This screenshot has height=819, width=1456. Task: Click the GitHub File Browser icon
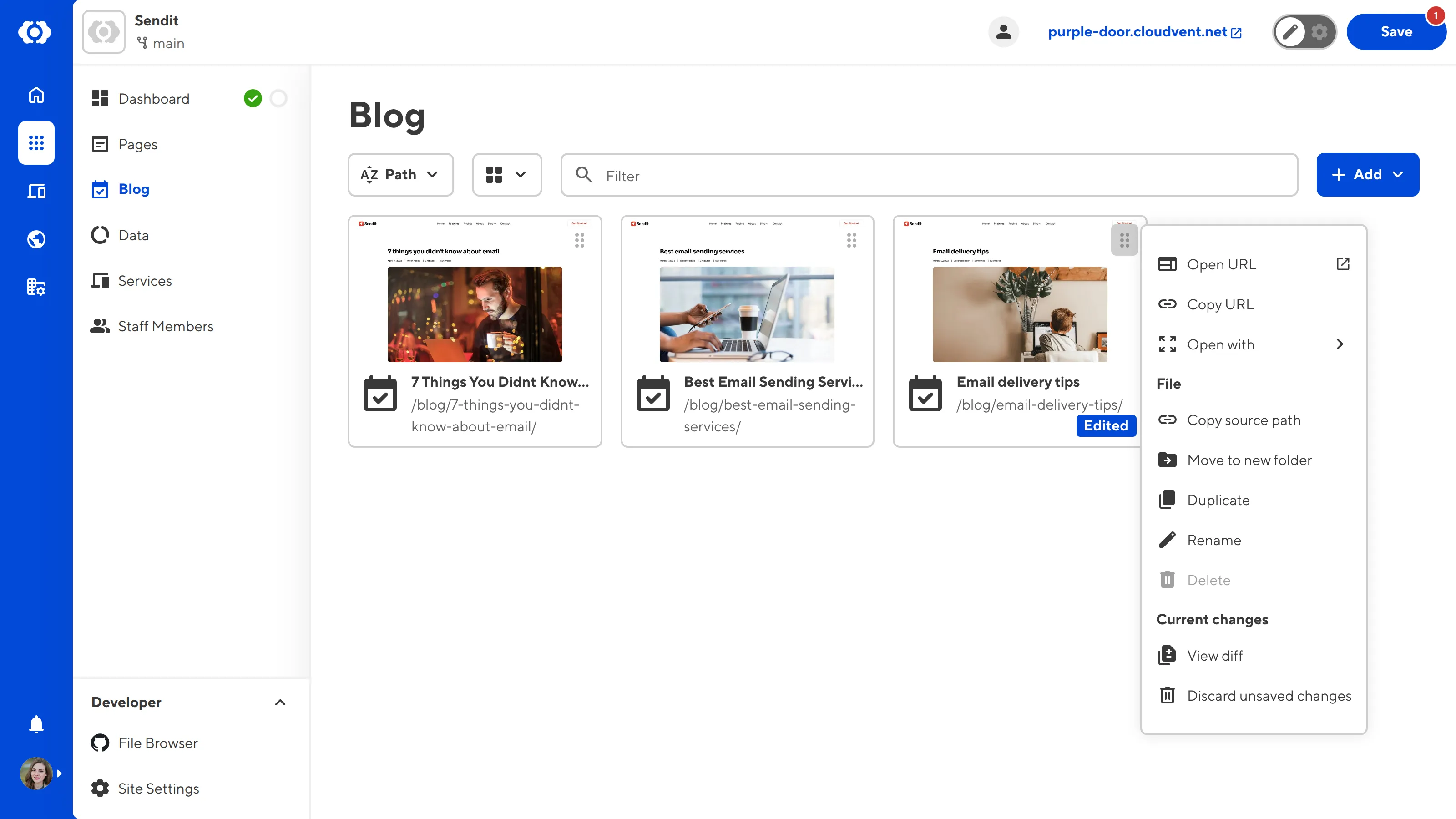tap(100, 743)
